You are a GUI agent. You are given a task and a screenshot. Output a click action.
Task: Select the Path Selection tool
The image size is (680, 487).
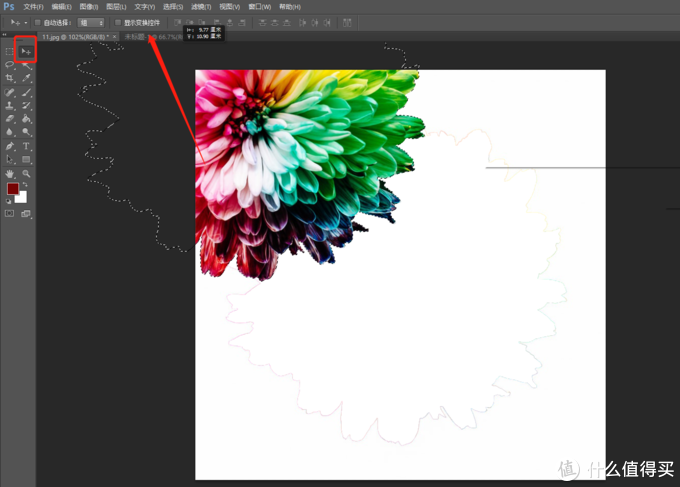pos(9,159)
